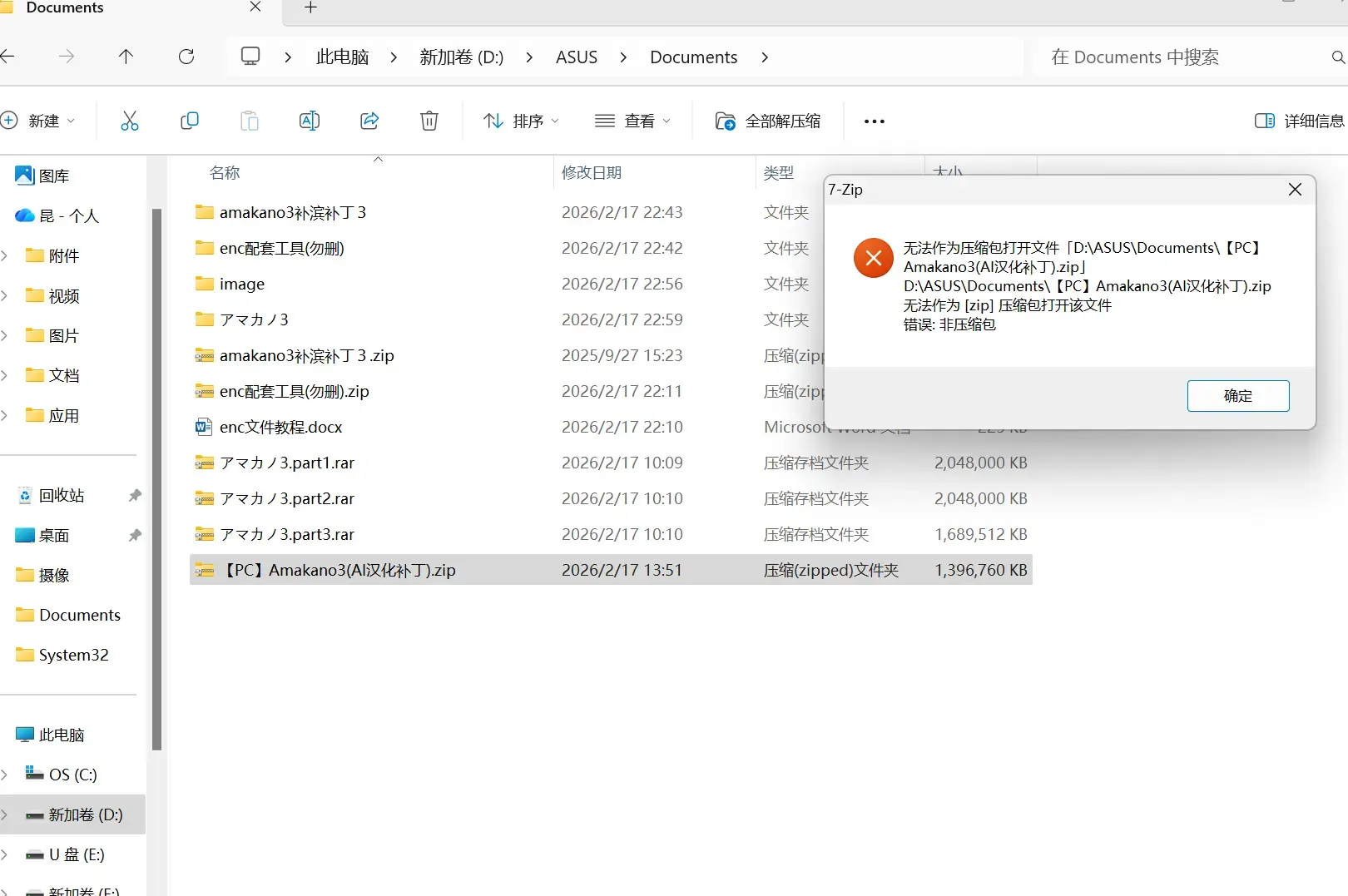Select the amakano3补滨补丁 3.zip file
The height and width of the screenshot is (896, 1348).
click(611, 355)
